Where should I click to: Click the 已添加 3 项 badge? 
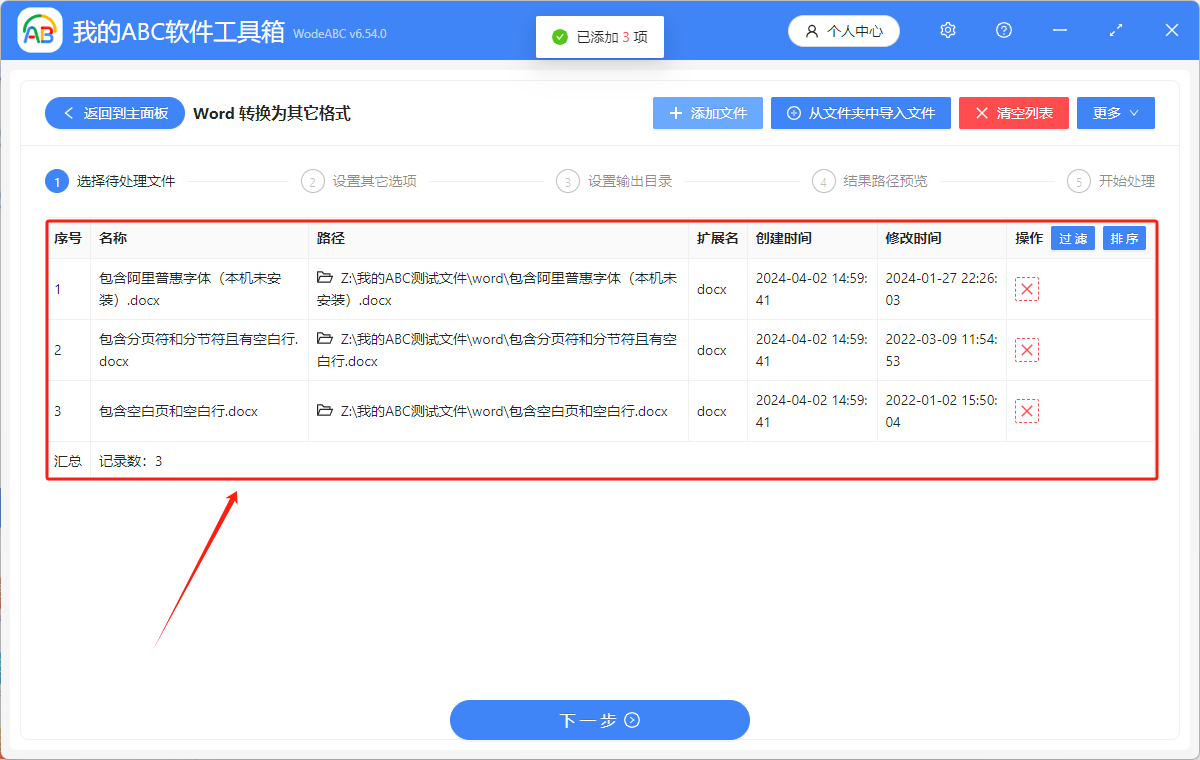pyautogui.click(x=599, y=36)
